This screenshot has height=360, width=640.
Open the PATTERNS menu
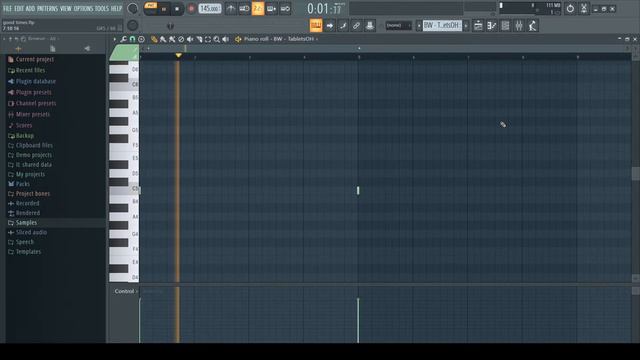[48, 9]
